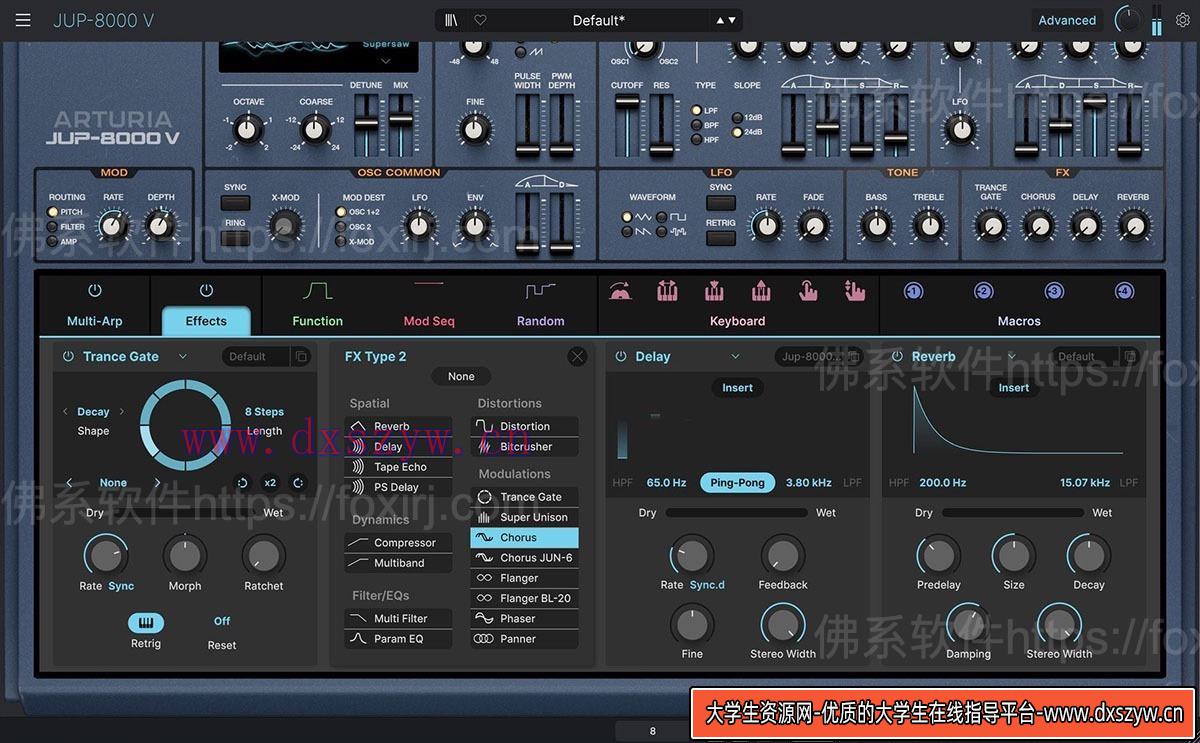Open the preset library browser icon
This screenshot has width=1200, height=743.
coord(452,20)
